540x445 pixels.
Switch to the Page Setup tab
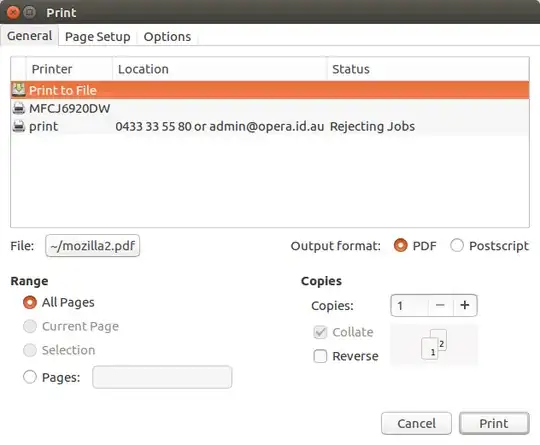[97, 37]
